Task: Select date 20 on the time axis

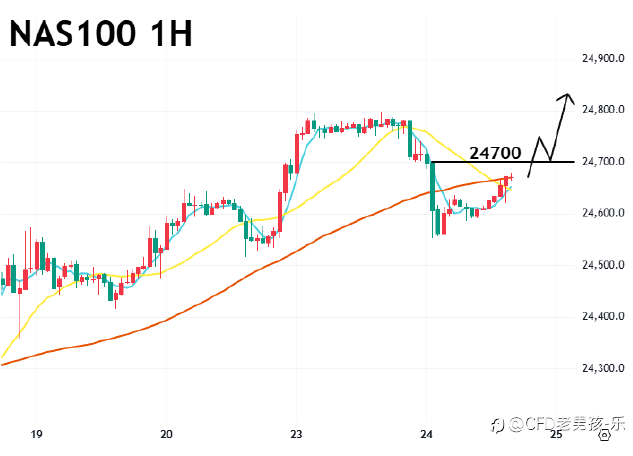Action: [167, 434]
